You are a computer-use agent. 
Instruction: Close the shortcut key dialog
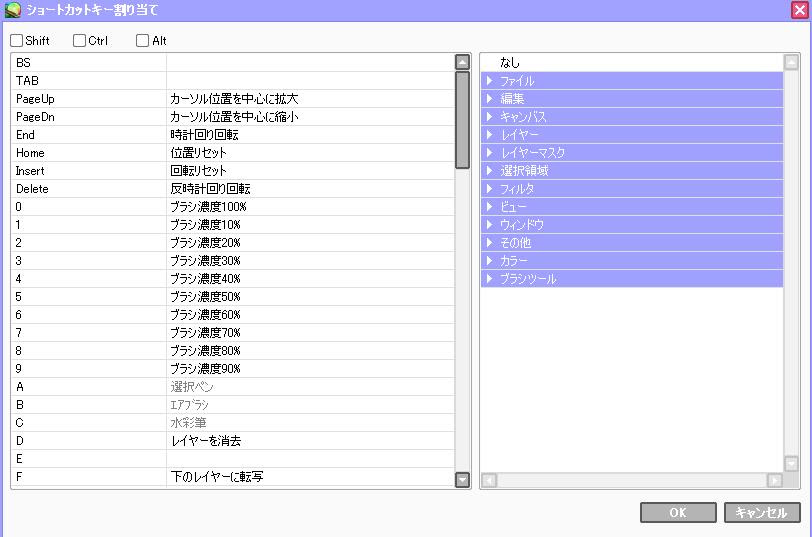pyautogui.click(x=800, y=10)
